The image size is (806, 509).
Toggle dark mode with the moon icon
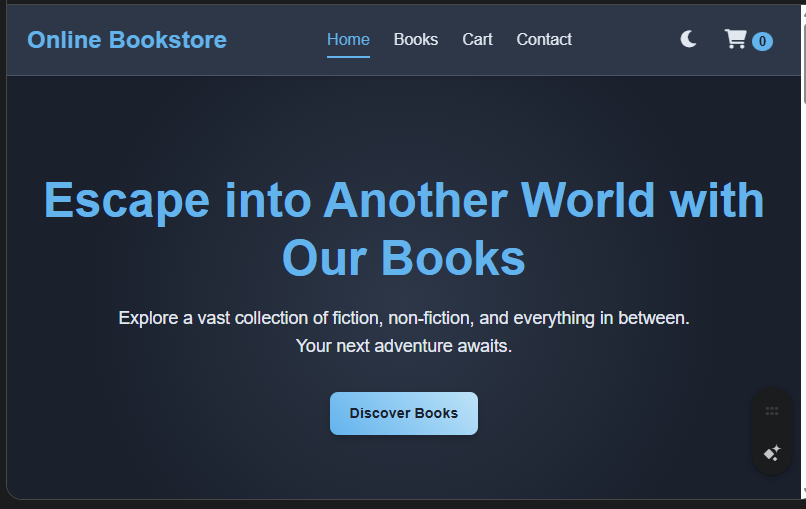(x=688, y=39)
